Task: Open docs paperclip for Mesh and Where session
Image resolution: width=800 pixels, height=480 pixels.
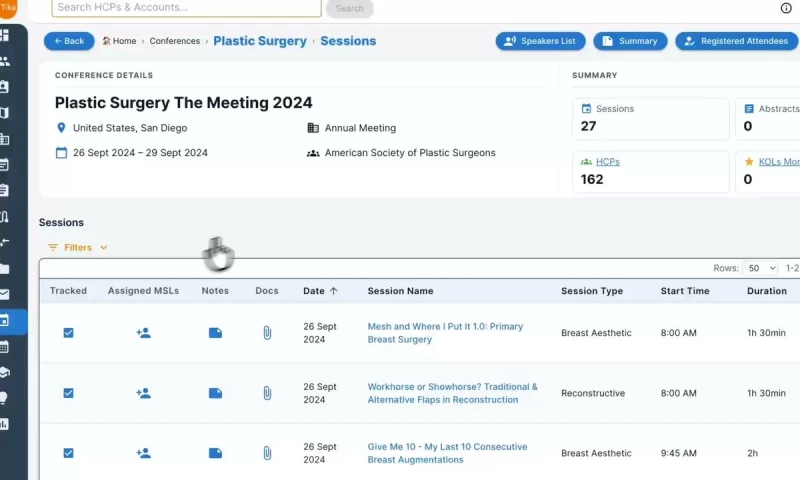Action: (267, 333)
